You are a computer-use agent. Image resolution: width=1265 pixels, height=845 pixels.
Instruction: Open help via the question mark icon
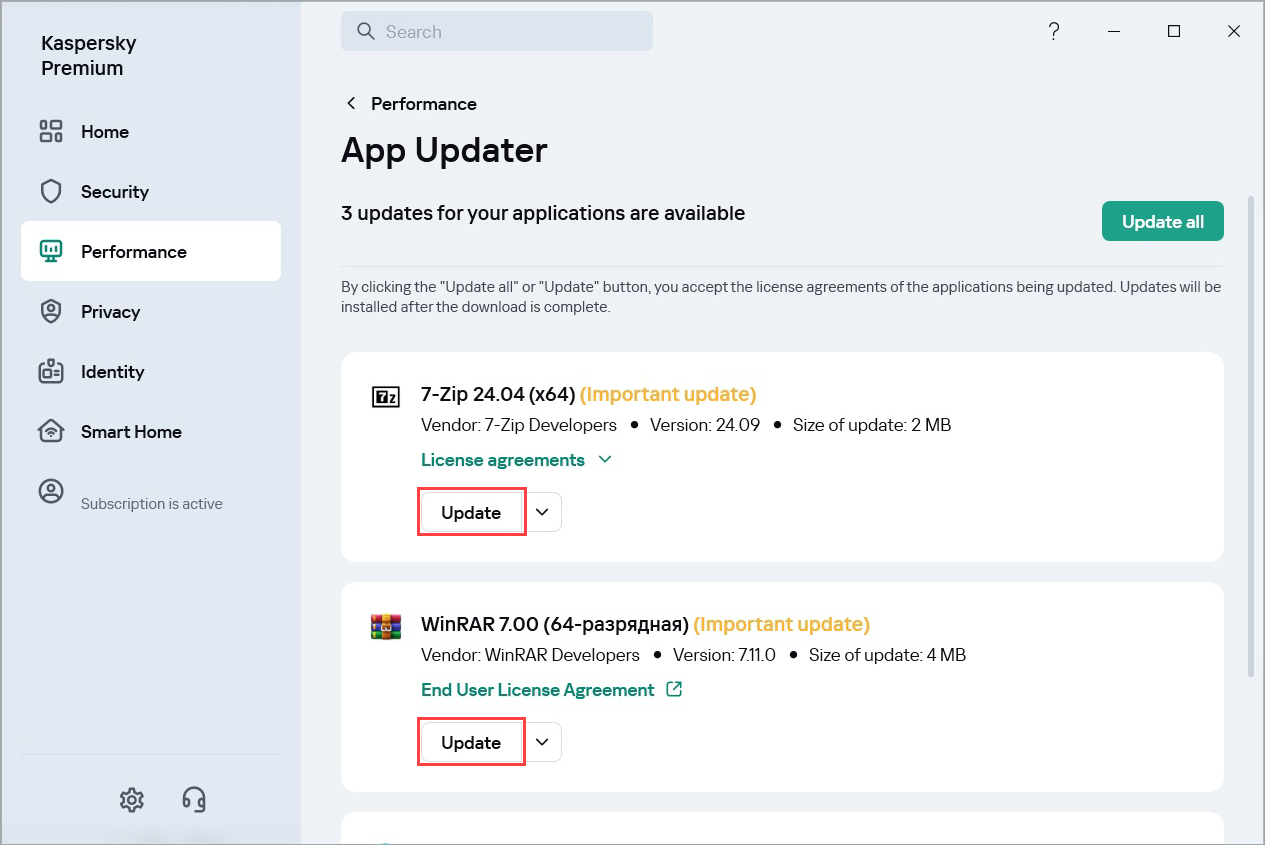coord(1053,31)
